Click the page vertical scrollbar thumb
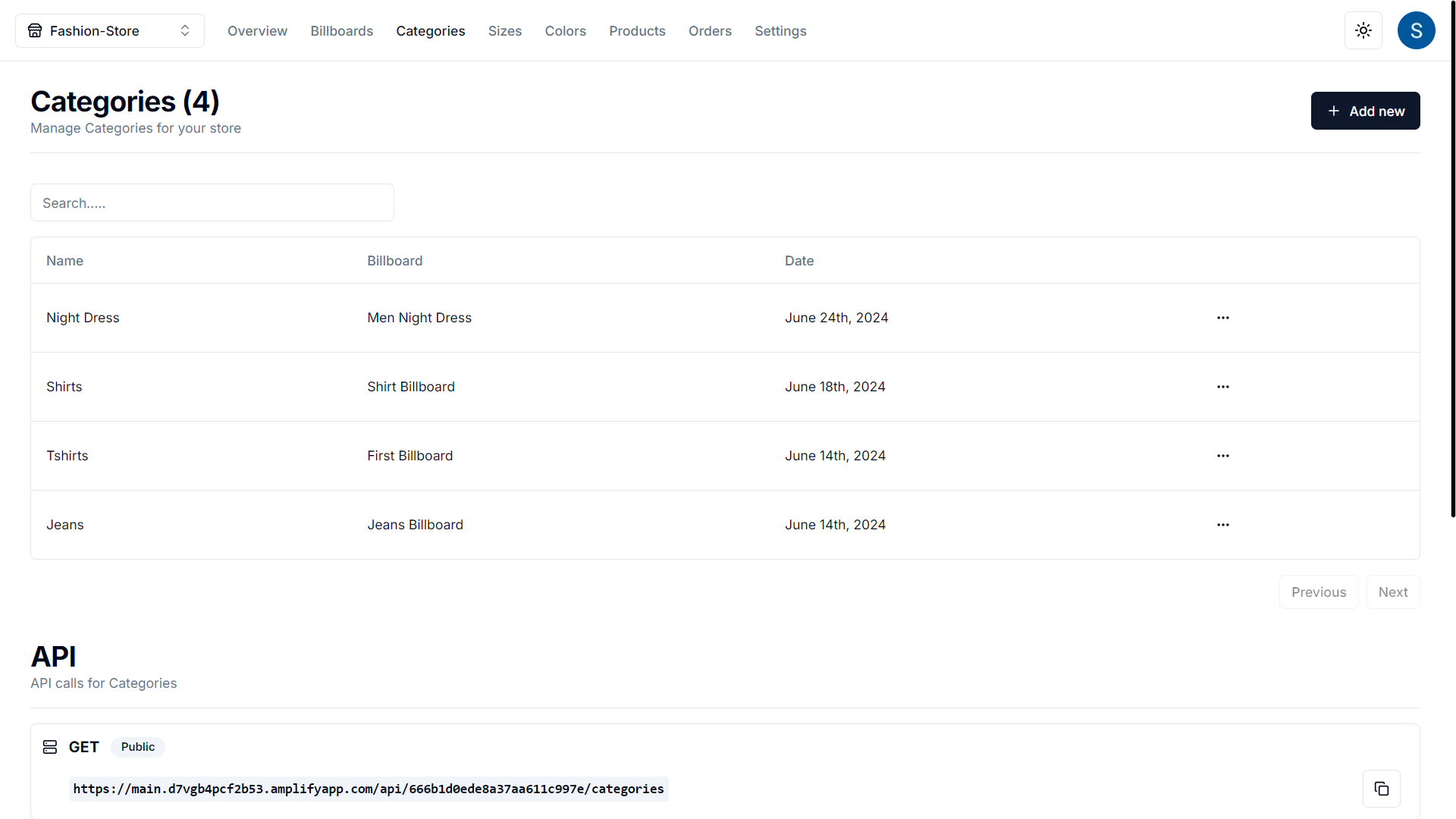The height and width of the screenshot is (819, 1456). click(1453, 259)
